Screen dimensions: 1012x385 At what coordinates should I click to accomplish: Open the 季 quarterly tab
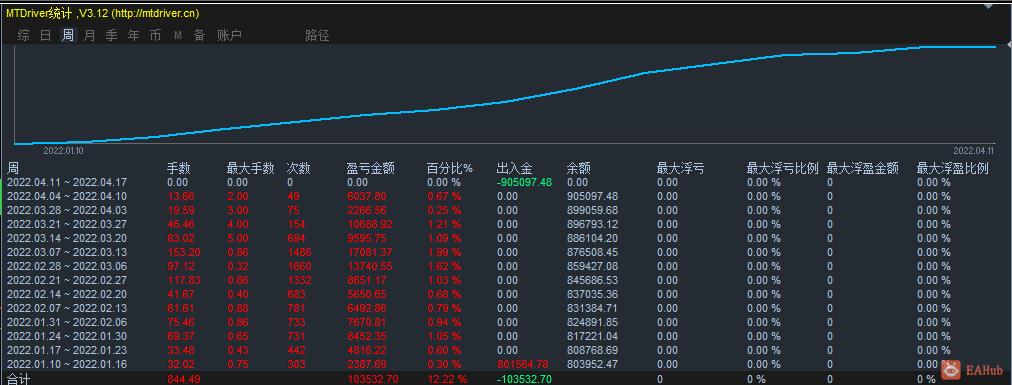(112, 35)
